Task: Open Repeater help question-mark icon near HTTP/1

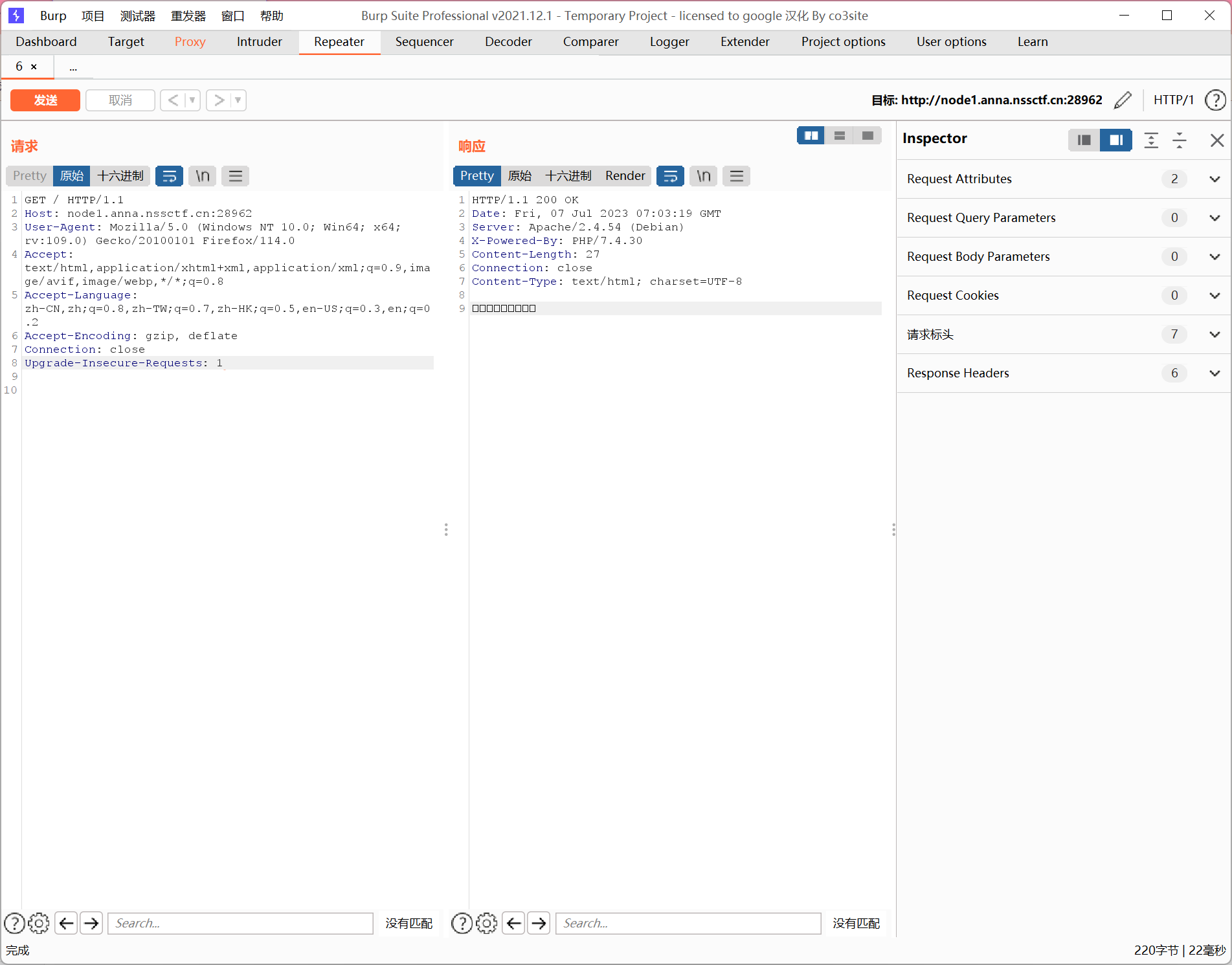Action: point(1215,100)
